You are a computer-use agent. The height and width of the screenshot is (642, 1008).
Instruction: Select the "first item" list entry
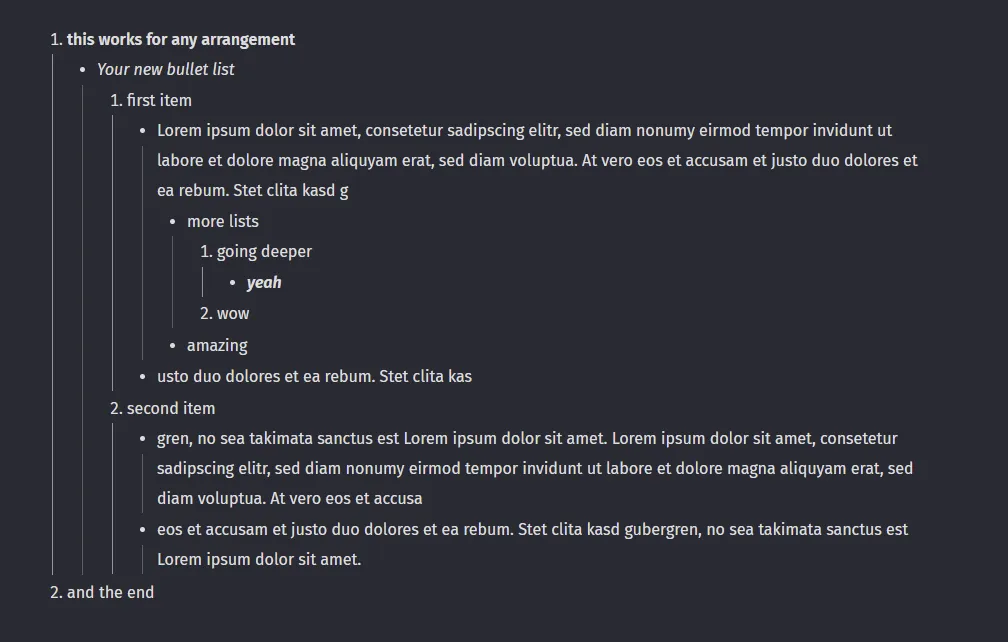[x=159, y=100]
